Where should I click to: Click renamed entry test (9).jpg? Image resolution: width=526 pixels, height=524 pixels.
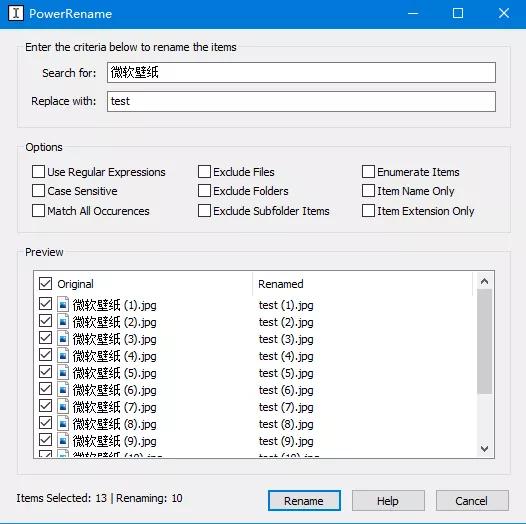click(x=286, y=441)
